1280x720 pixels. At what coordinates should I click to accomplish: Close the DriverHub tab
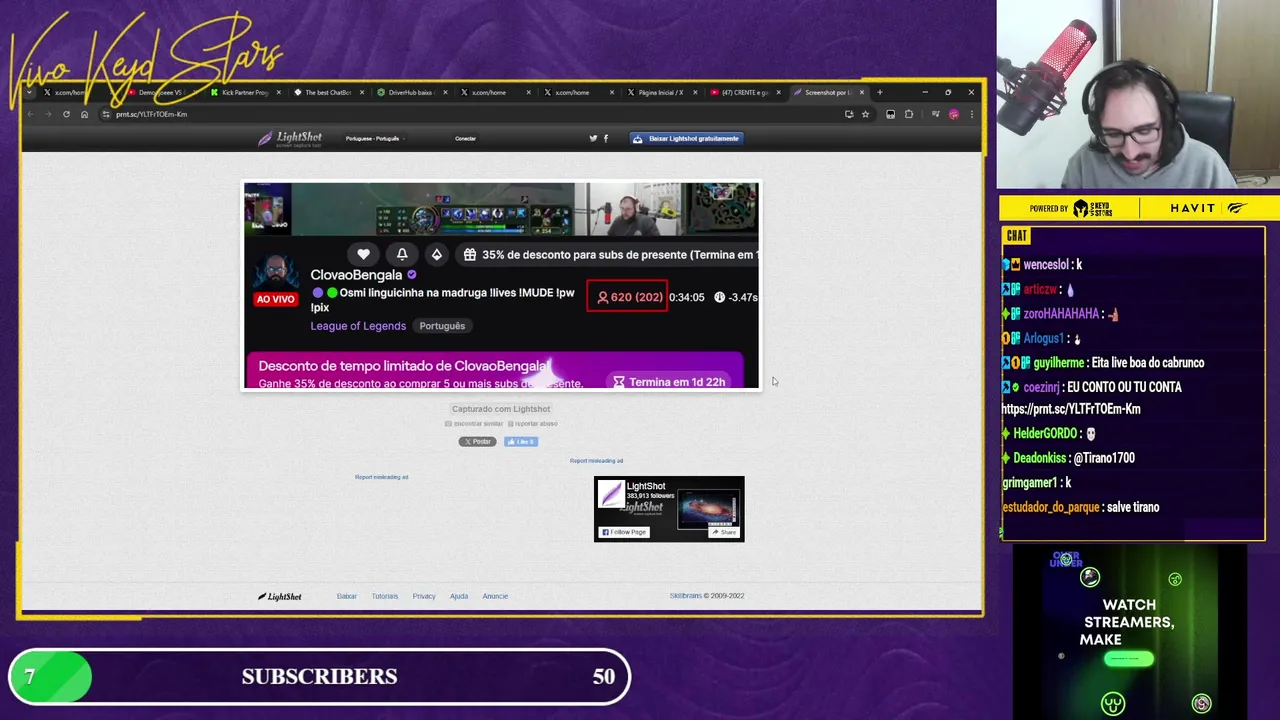click(x=445, y=92)
